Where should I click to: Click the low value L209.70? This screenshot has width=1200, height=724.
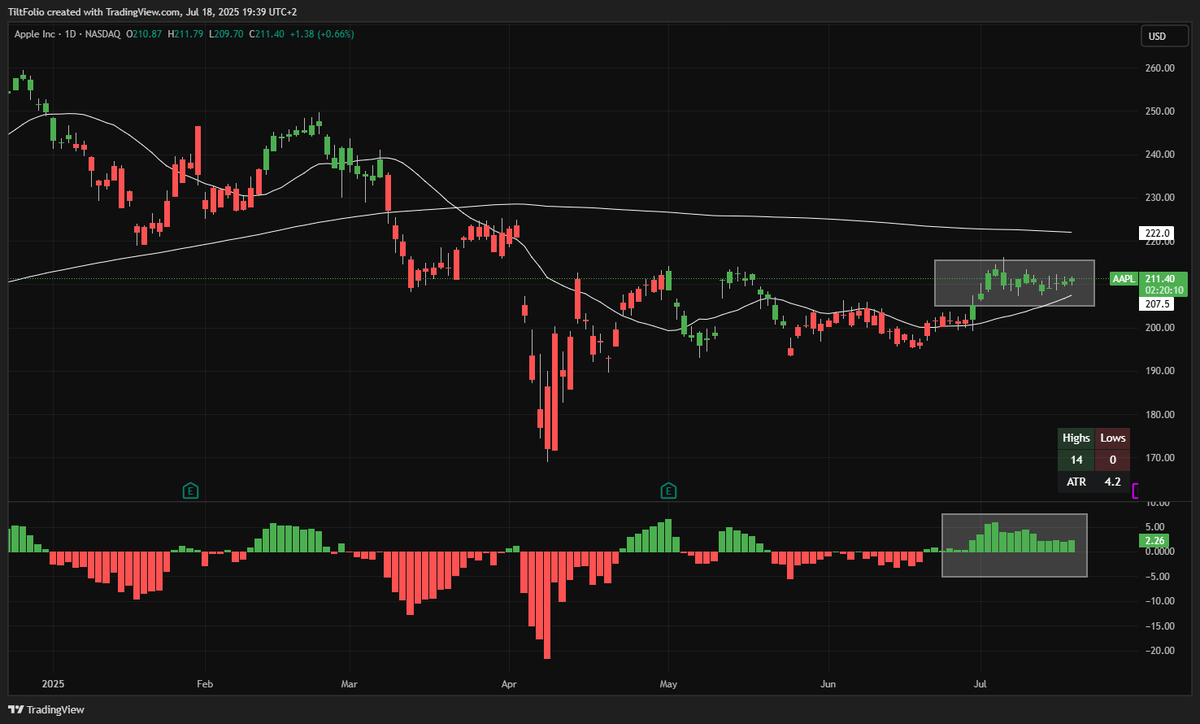(x=224, y=34)
